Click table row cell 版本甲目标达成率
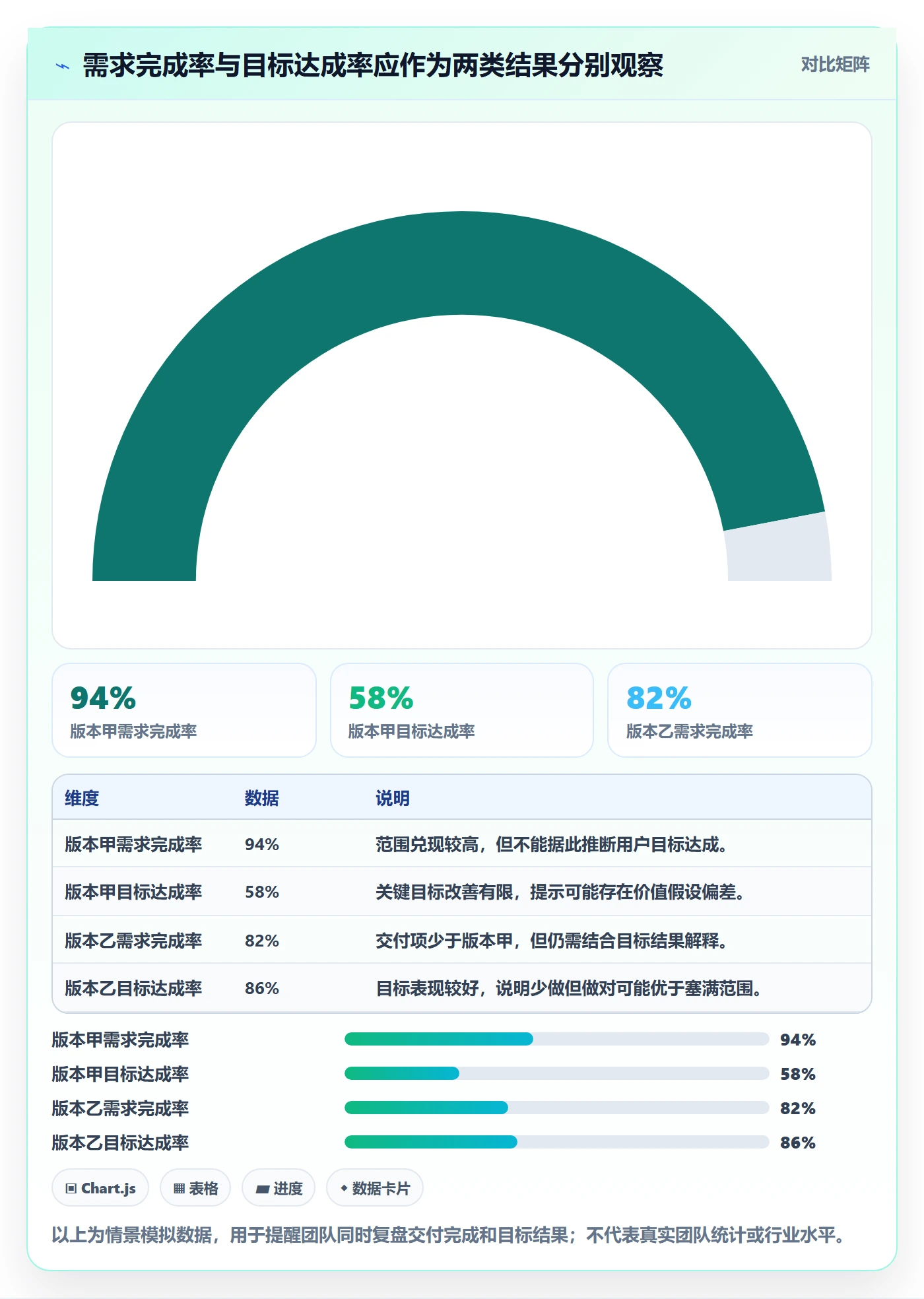Image resolution: width=924 pixels, height=1299 pixels. [133, 892]
